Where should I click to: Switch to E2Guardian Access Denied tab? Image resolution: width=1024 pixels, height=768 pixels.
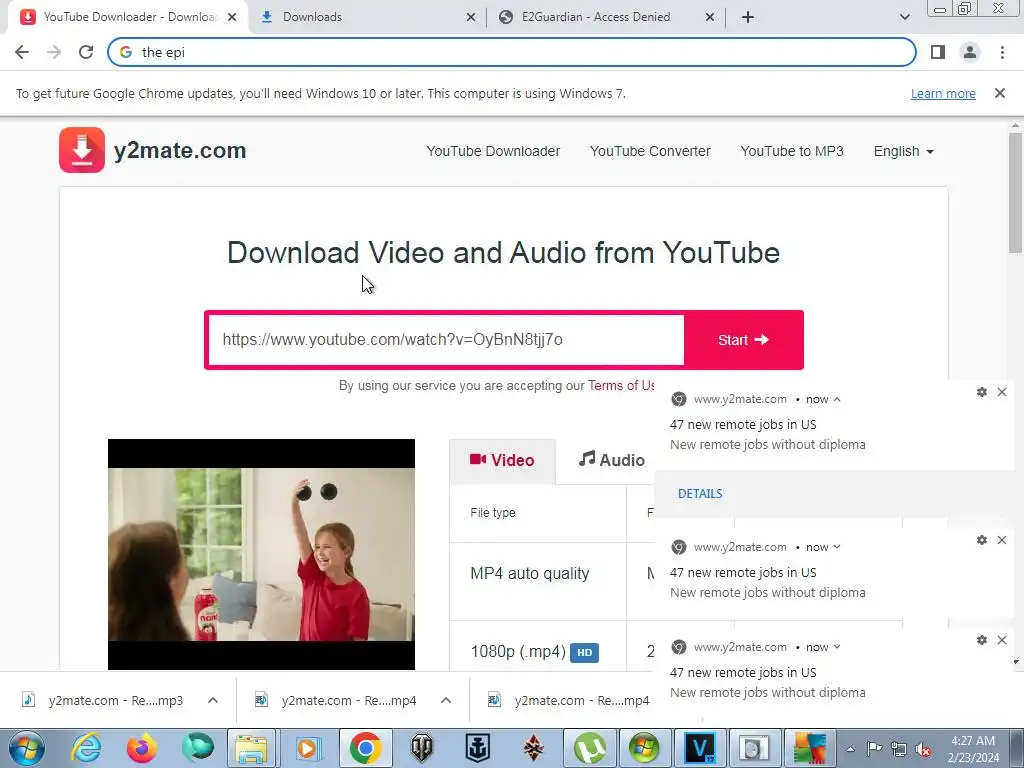605,17
